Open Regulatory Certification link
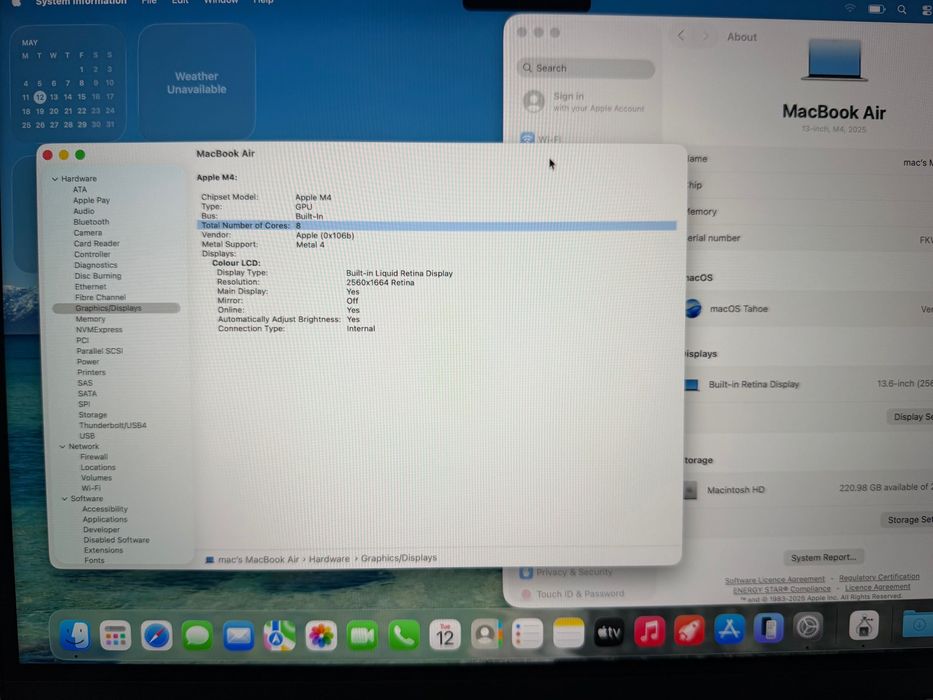This screenshot has width=933, height=700. (x=879, y=577)
